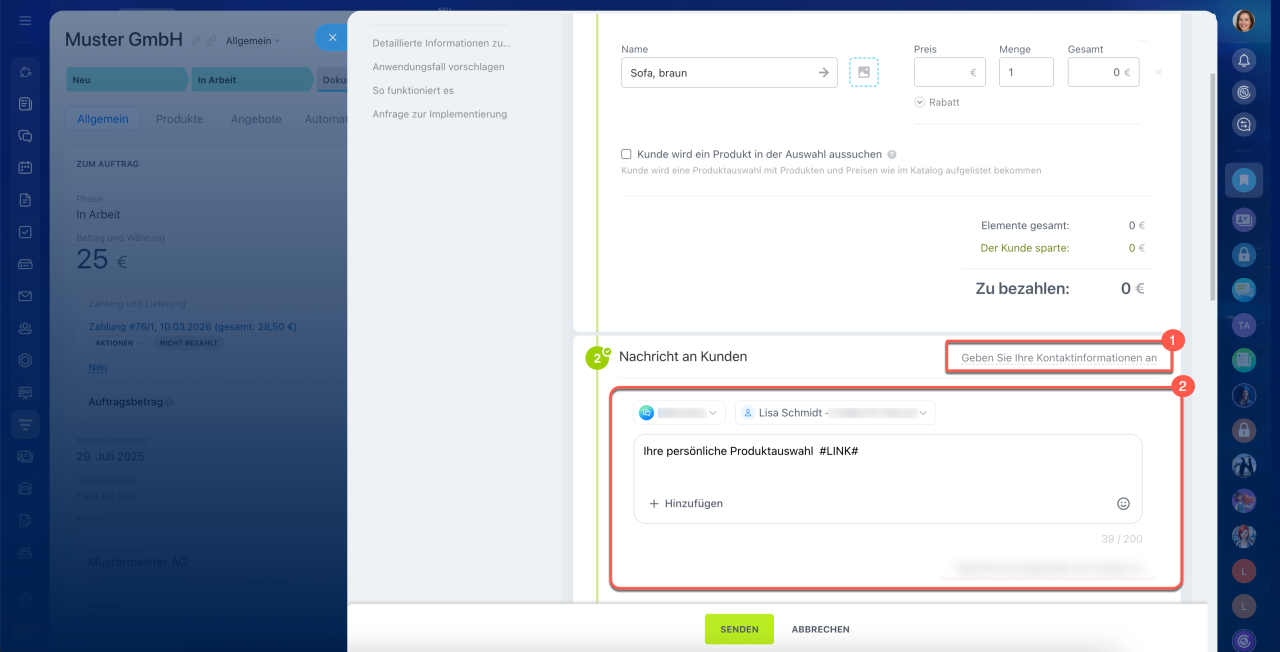The height and width of the screenshot is (652, 1280).
Task: Open the emoji picker in message box
Action: coord(1123,504)
